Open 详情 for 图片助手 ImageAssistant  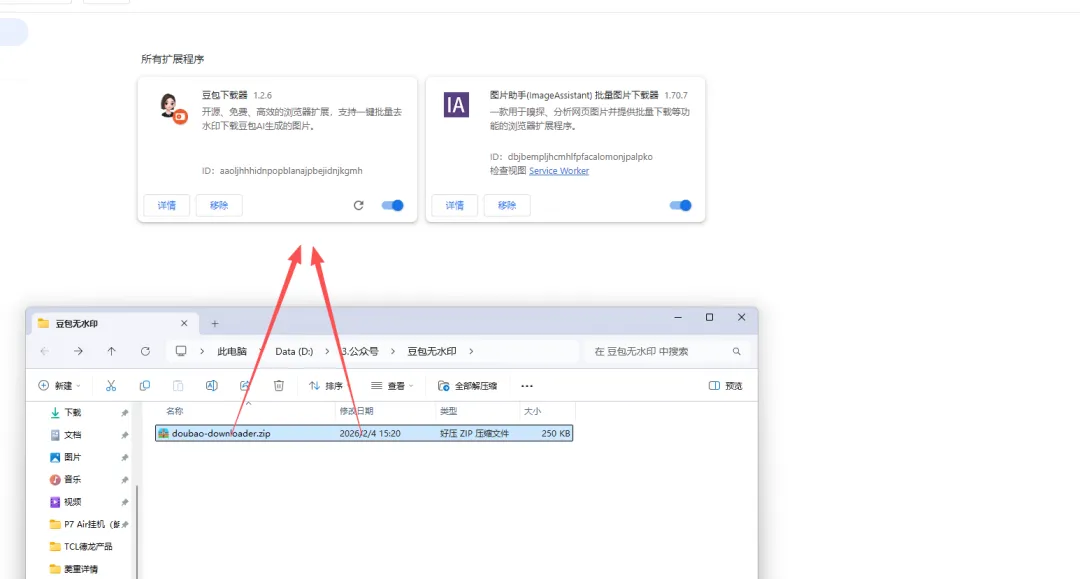[455, 205]
